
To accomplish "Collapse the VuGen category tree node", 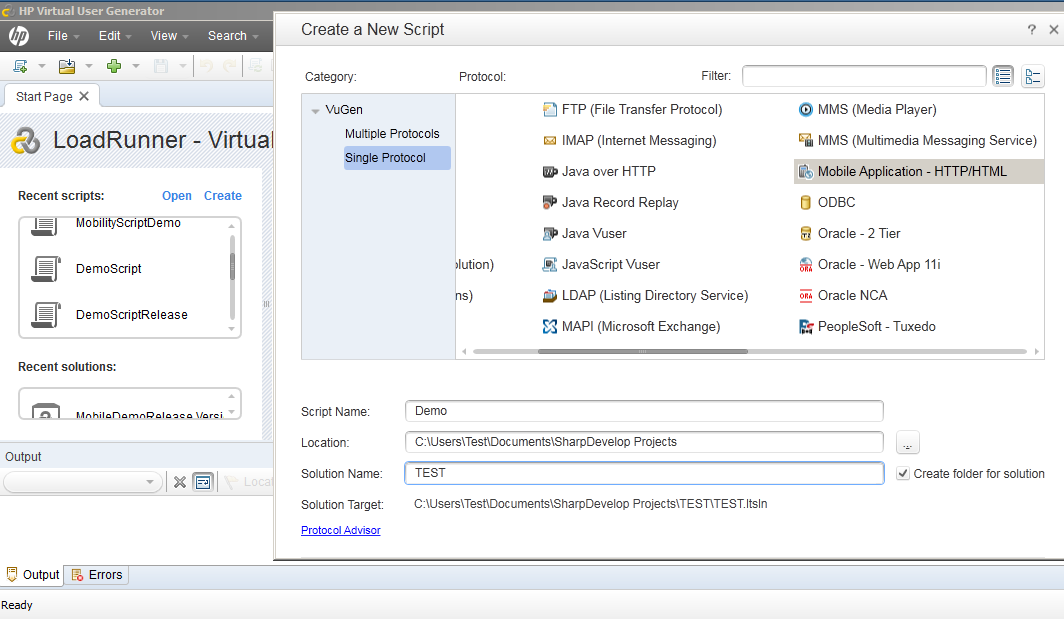I will [315, 111].
